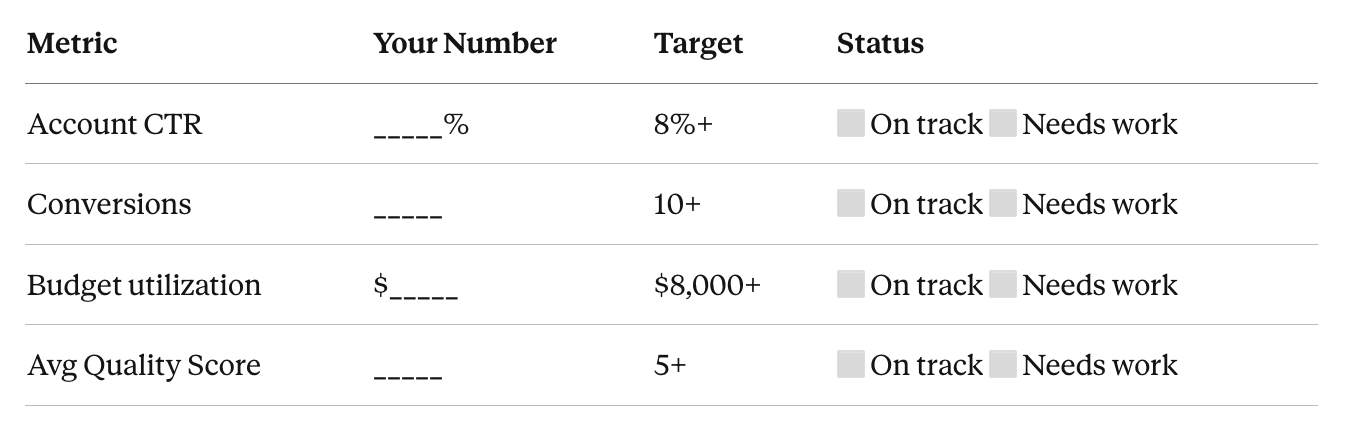Select the Account CTR row label
This screenshot has height=438, width=1358.
(115, 124)
